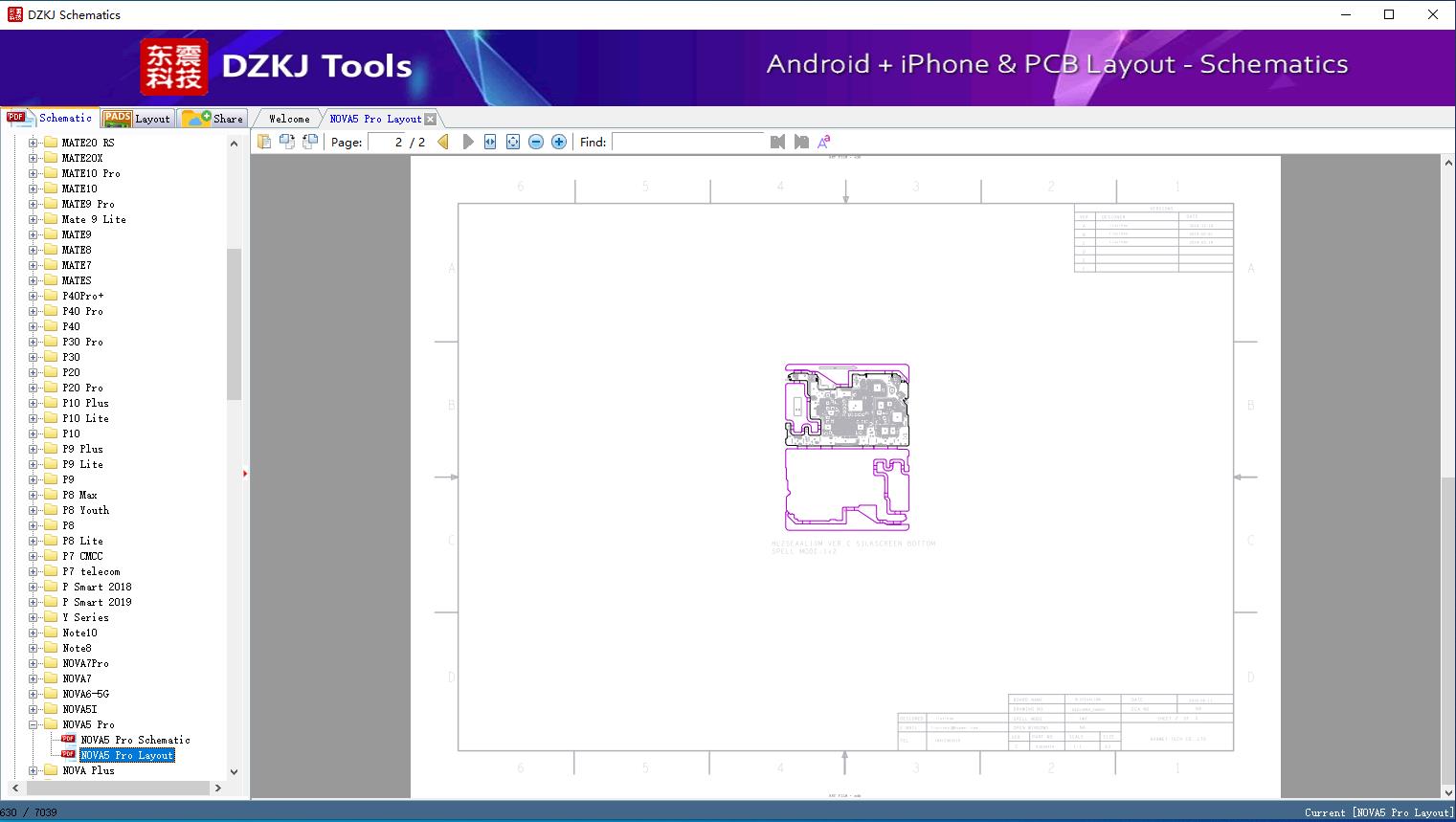Select the P9 Plus folder
Viewport: 1456px width, 822px height.
pyautogui.click(x=82, y=449)
